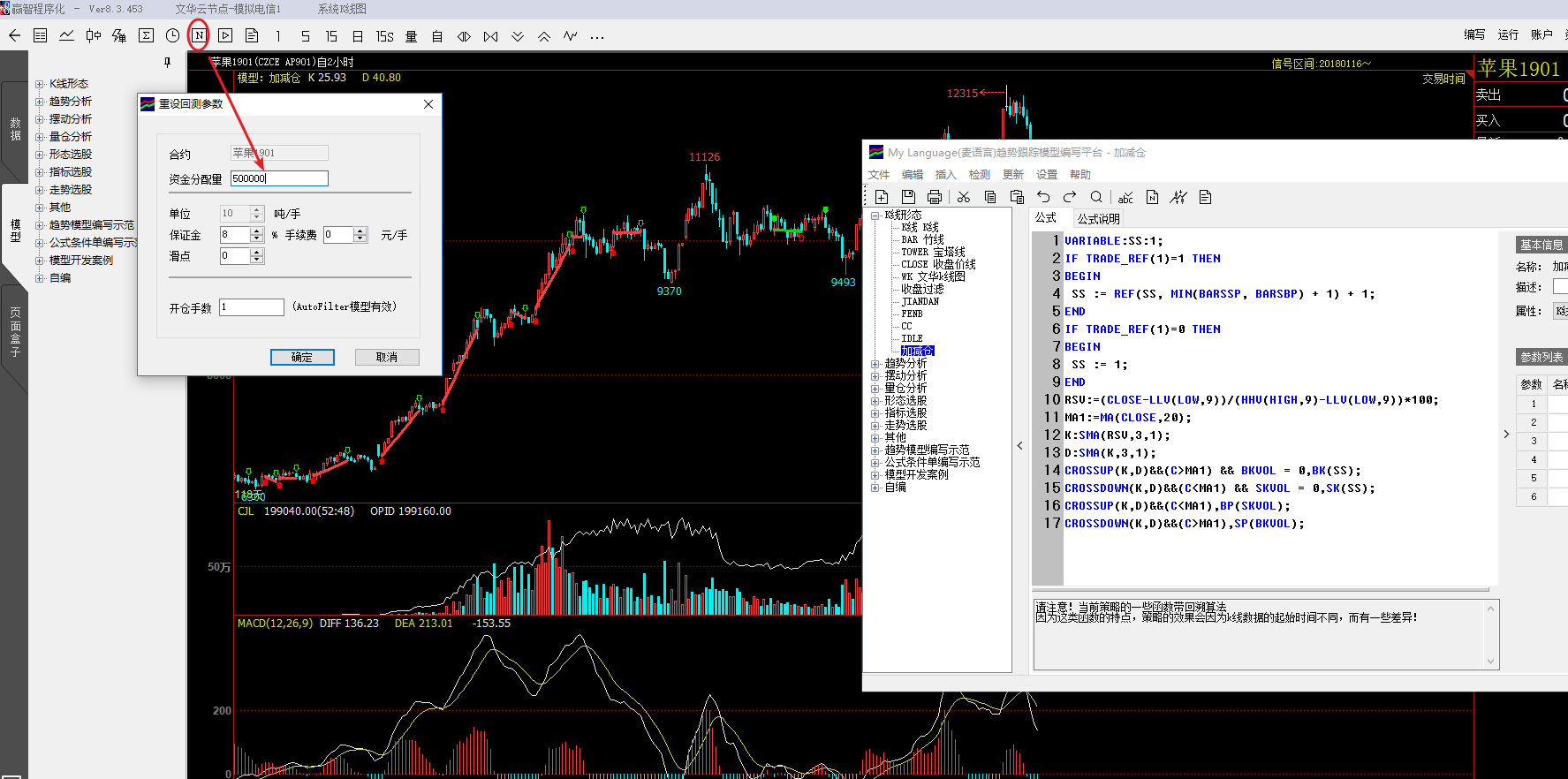
Task: Click the scissors cut icon in editor toolbar
Action: (x=963, y=197)
